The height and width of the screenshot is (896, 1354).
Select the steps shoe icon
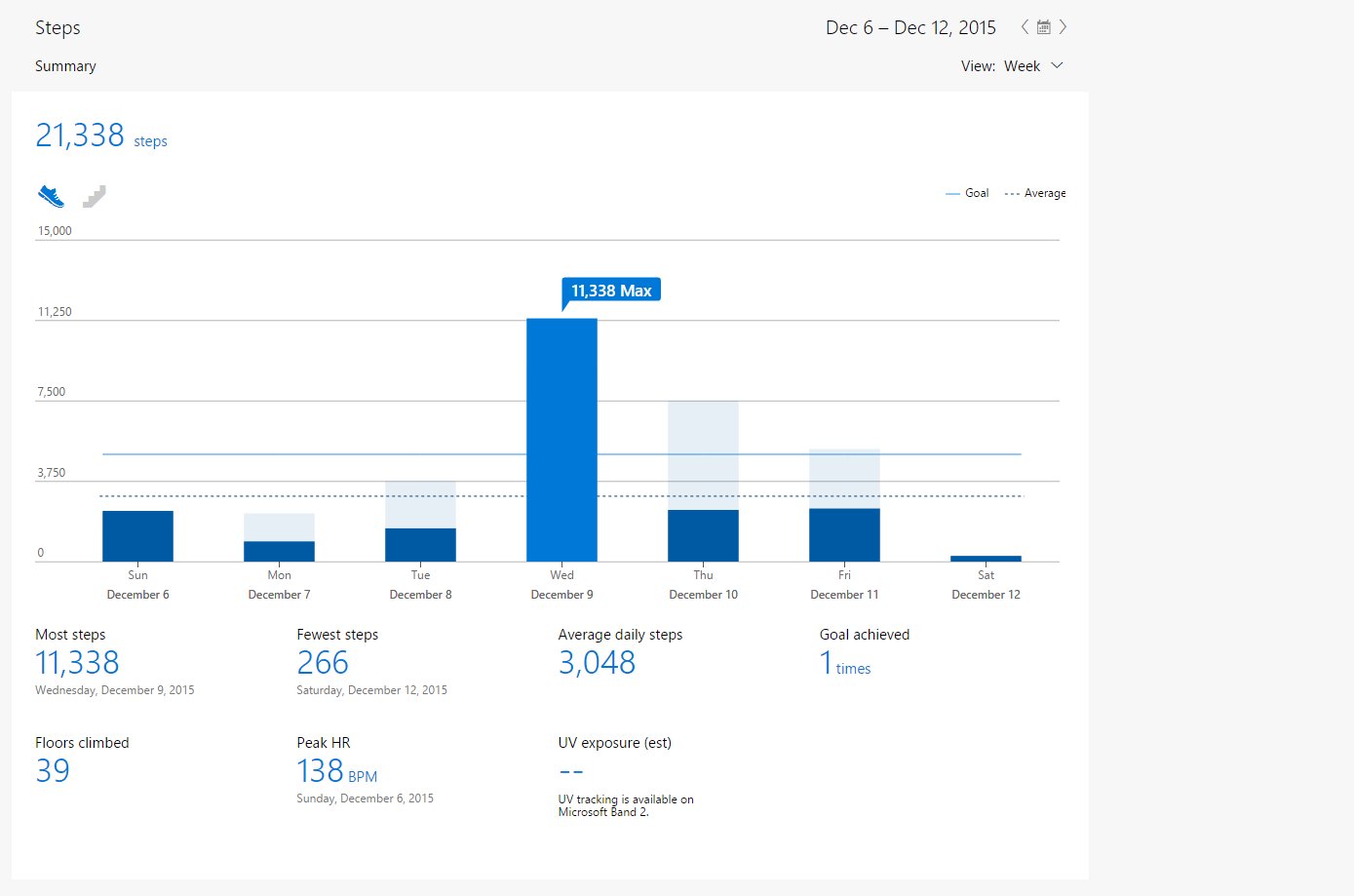tap(51, 196)
